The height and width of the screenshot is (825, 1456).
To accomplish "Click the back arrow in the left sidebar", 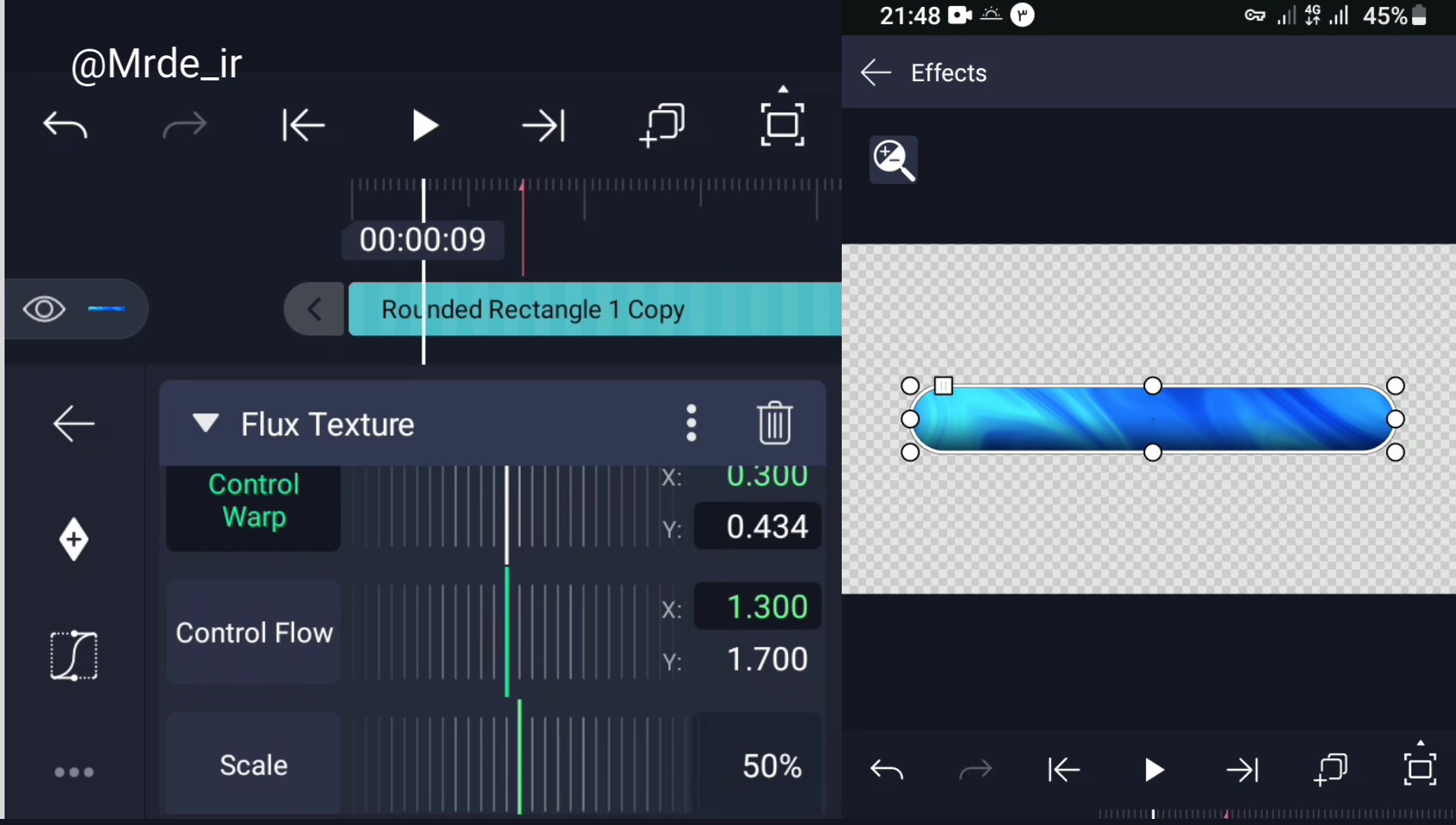I will (74, 423).
